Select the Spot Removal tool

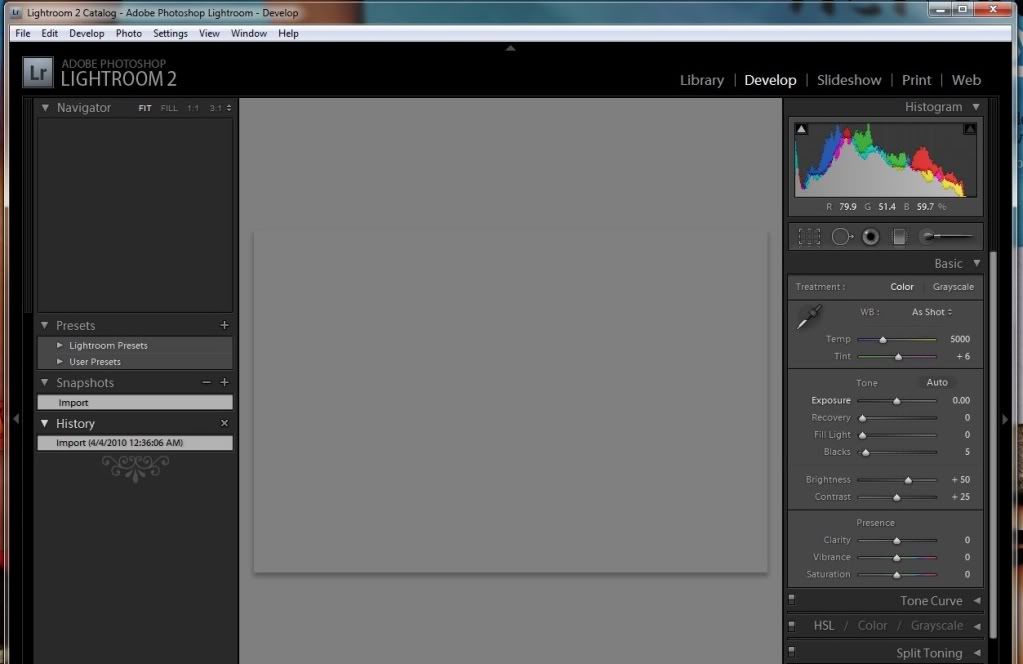click(842, 237)
